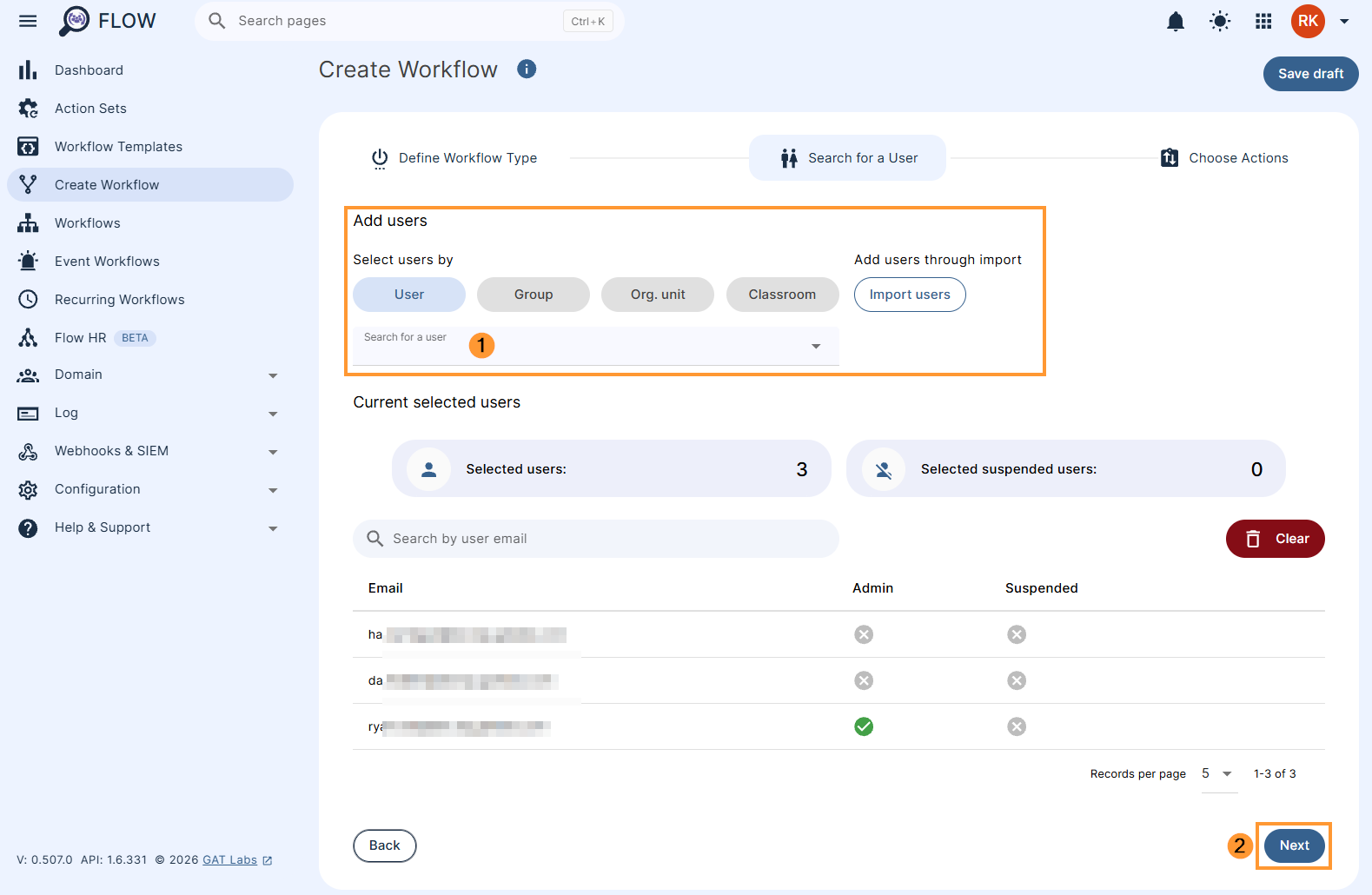This screenshot has width=1372, height=895.
Task: Click the Back button
Action: [x=385, y=845]
